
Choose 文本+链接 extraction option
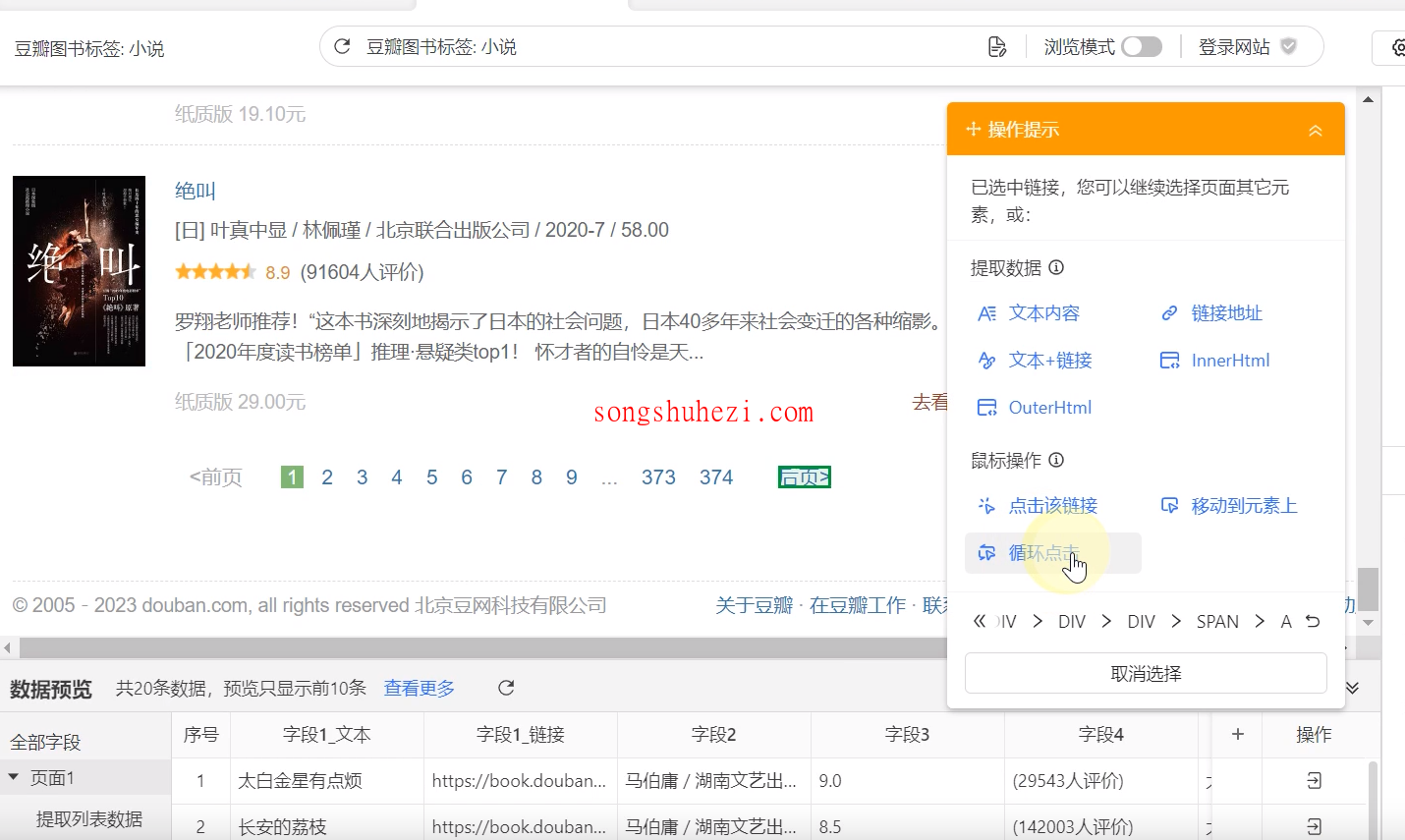click(1035, 361)
